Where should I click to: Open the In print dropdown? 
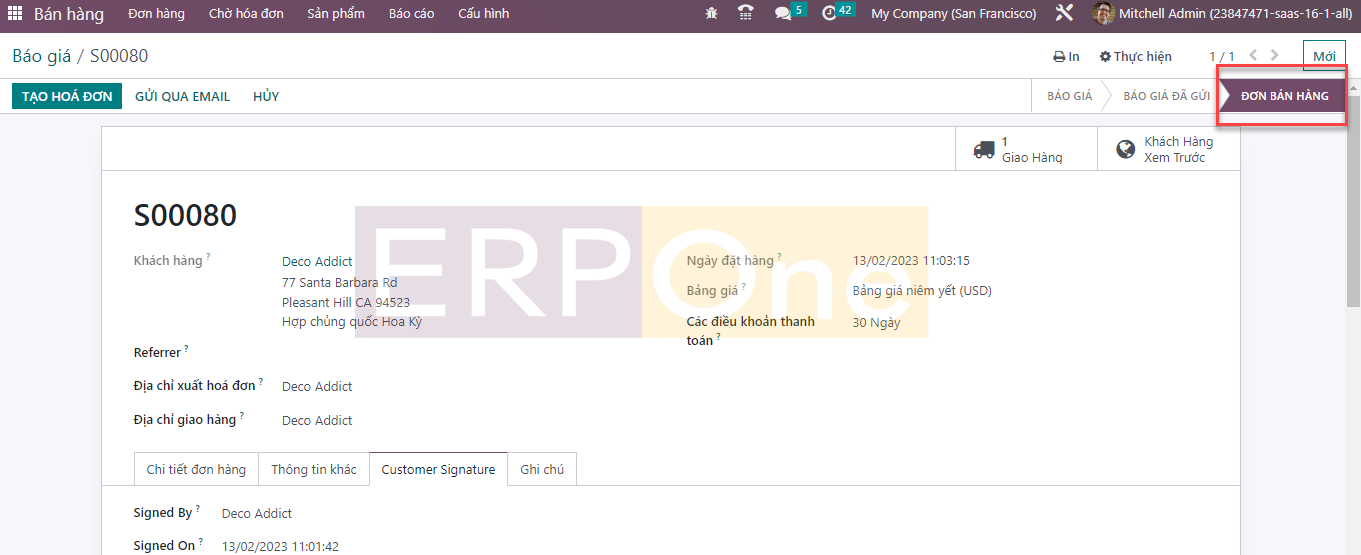coord(1066,57)
